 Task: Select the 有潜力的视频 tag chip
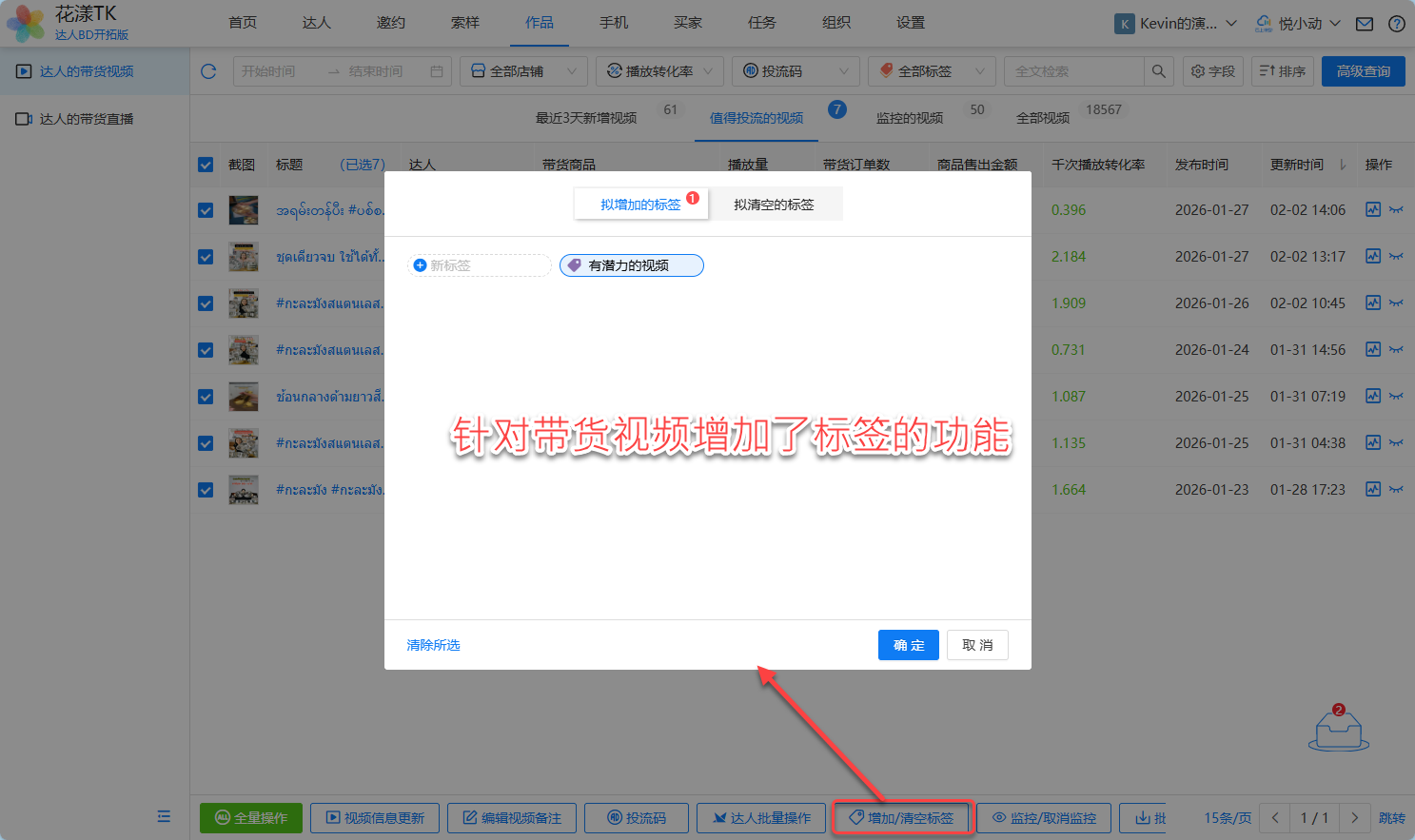pos(631,265)
